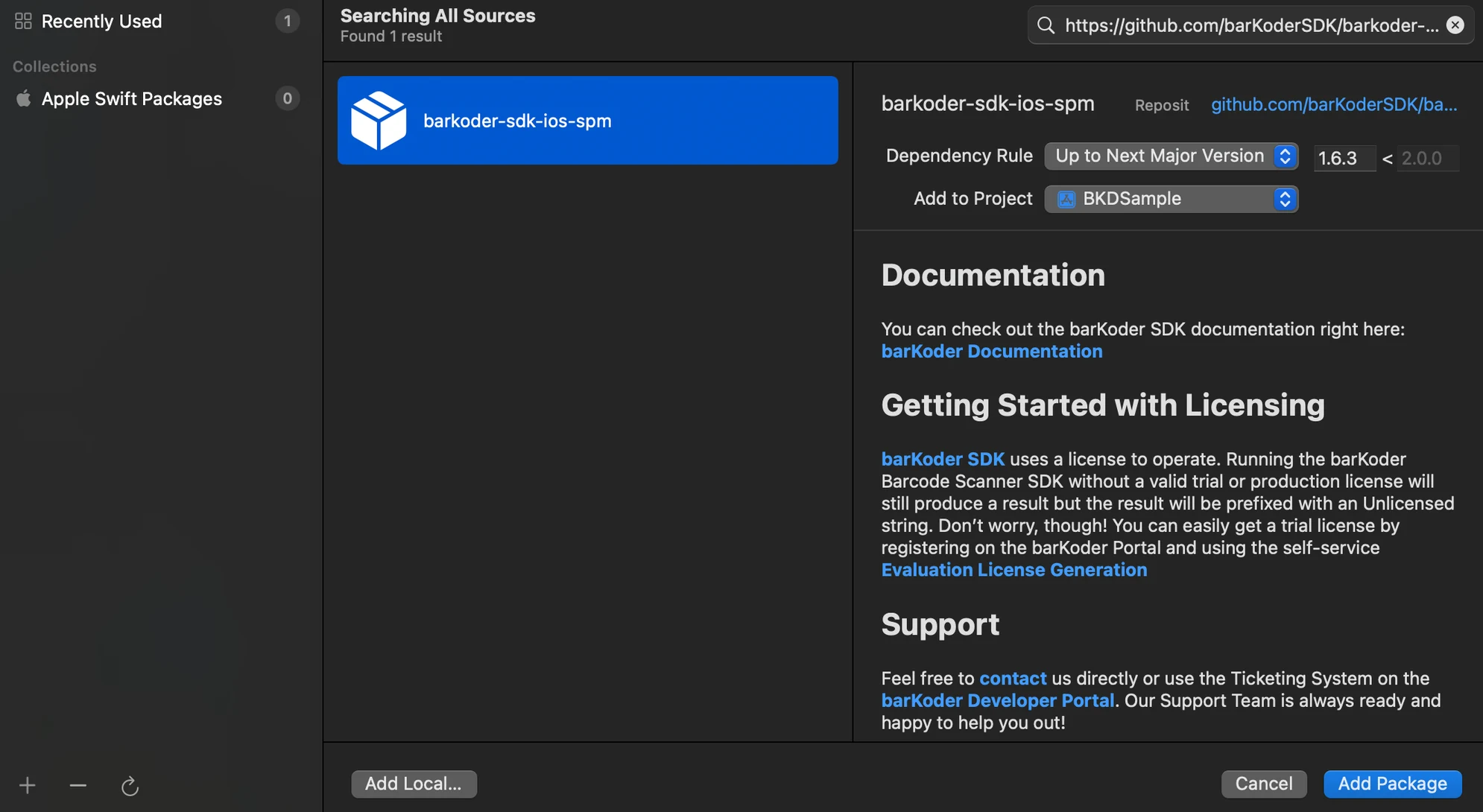This screenshot has height=812, width=1483.
Task: Open the barKoder Documentation link
Action: click(x=991, y=351)
